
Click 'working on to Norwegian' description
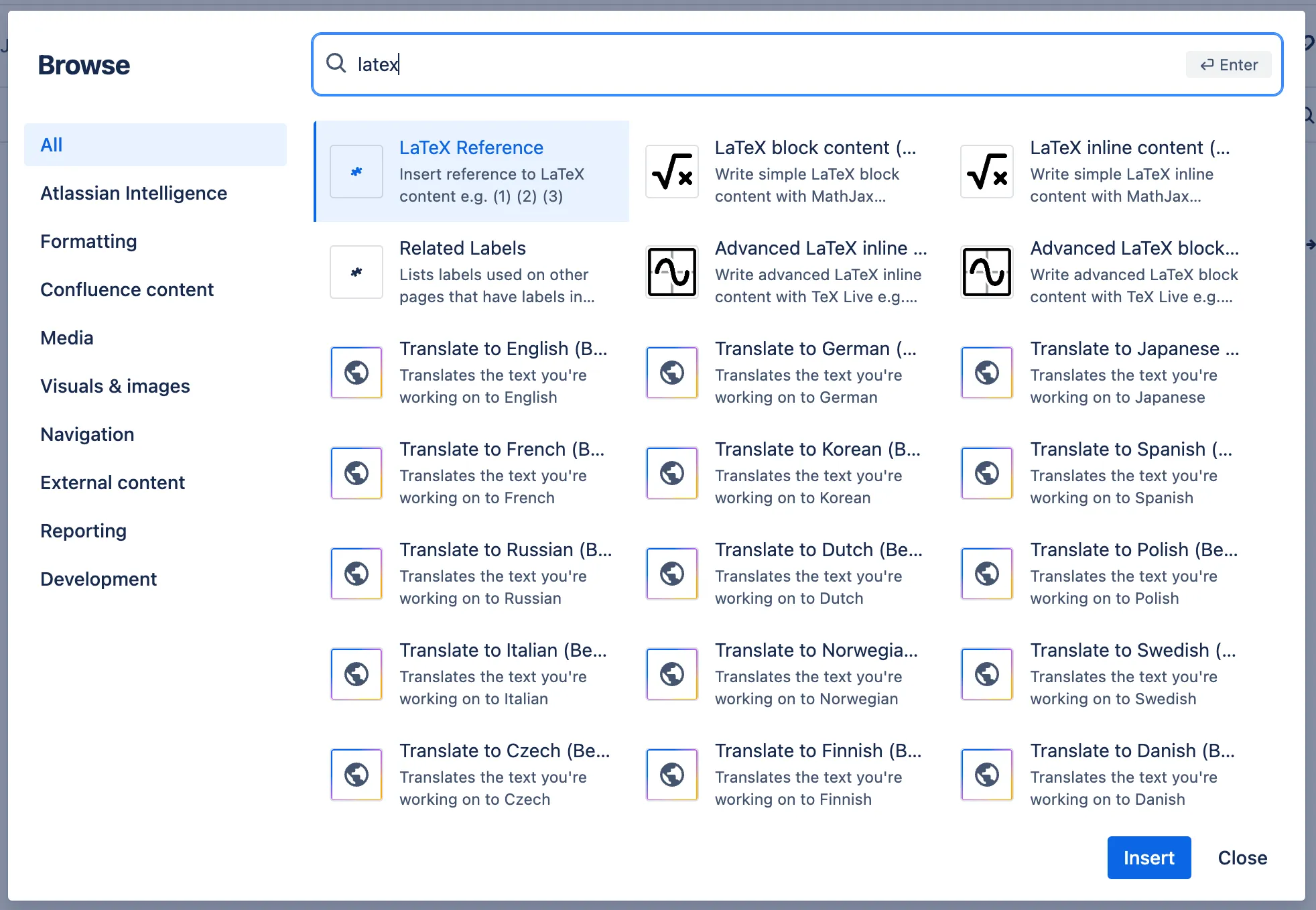pos(807,699)
